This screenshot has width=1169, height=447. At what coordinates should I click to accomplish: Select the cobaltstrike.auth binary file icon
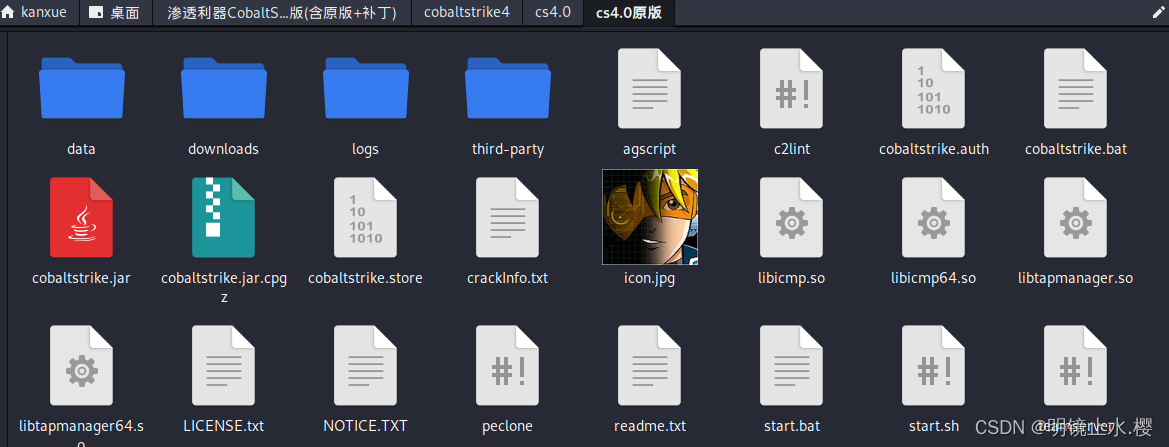933,88
